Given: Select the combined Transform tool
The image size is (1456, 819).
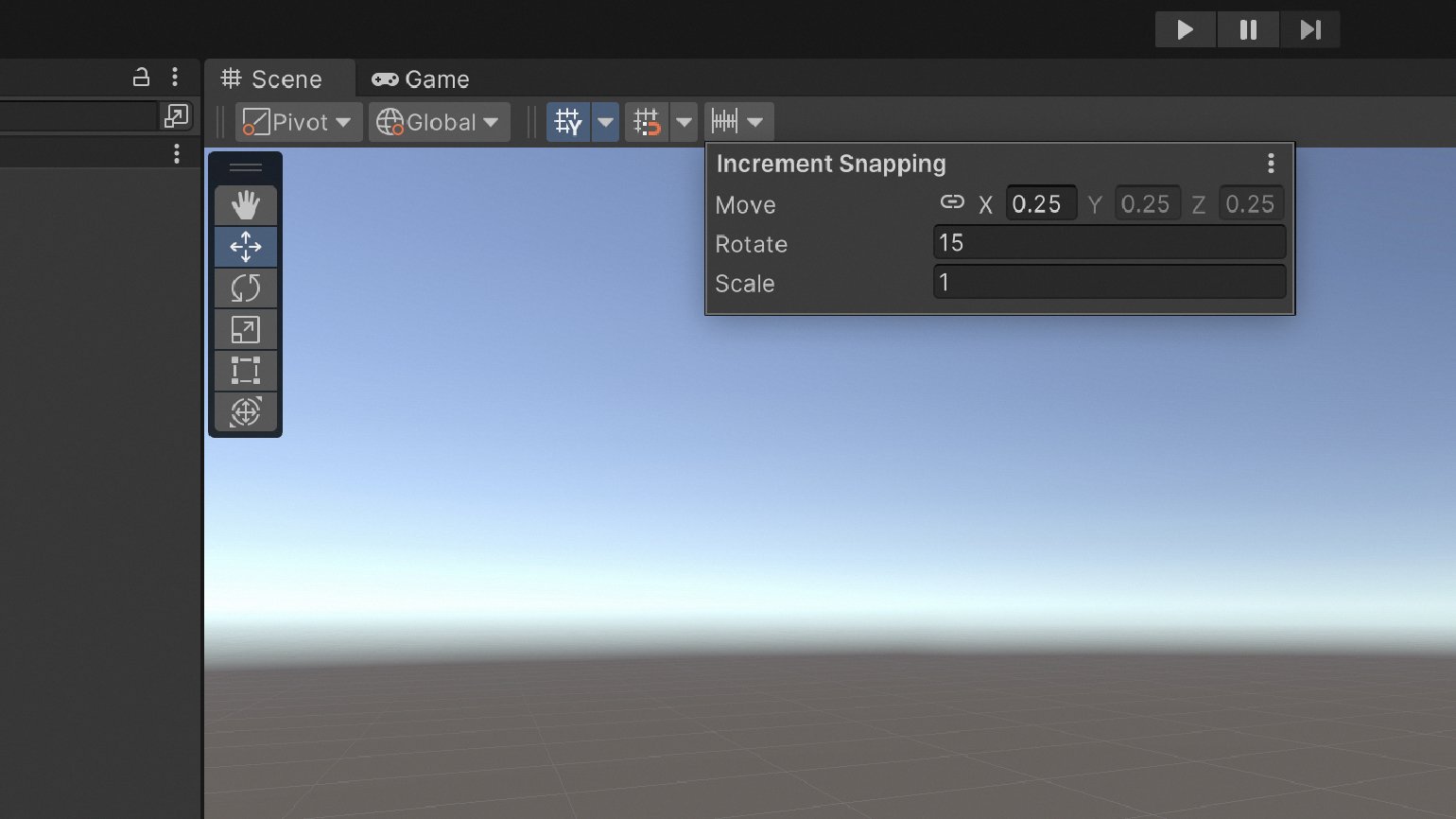Looking at the screenshot, I should 245,411.
